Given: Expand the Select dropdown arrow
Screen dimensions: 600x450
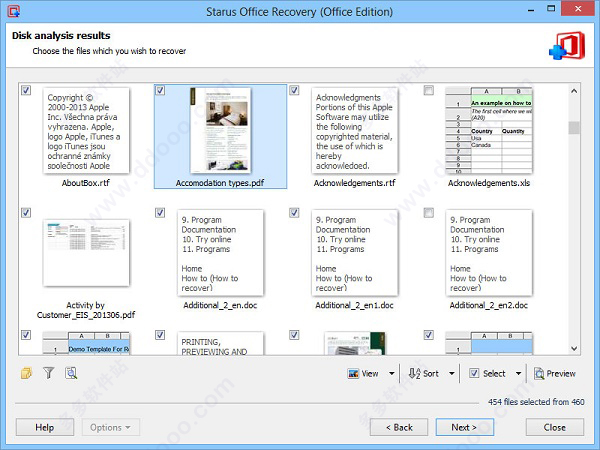Looking at the screenshot, I should 518,373.
